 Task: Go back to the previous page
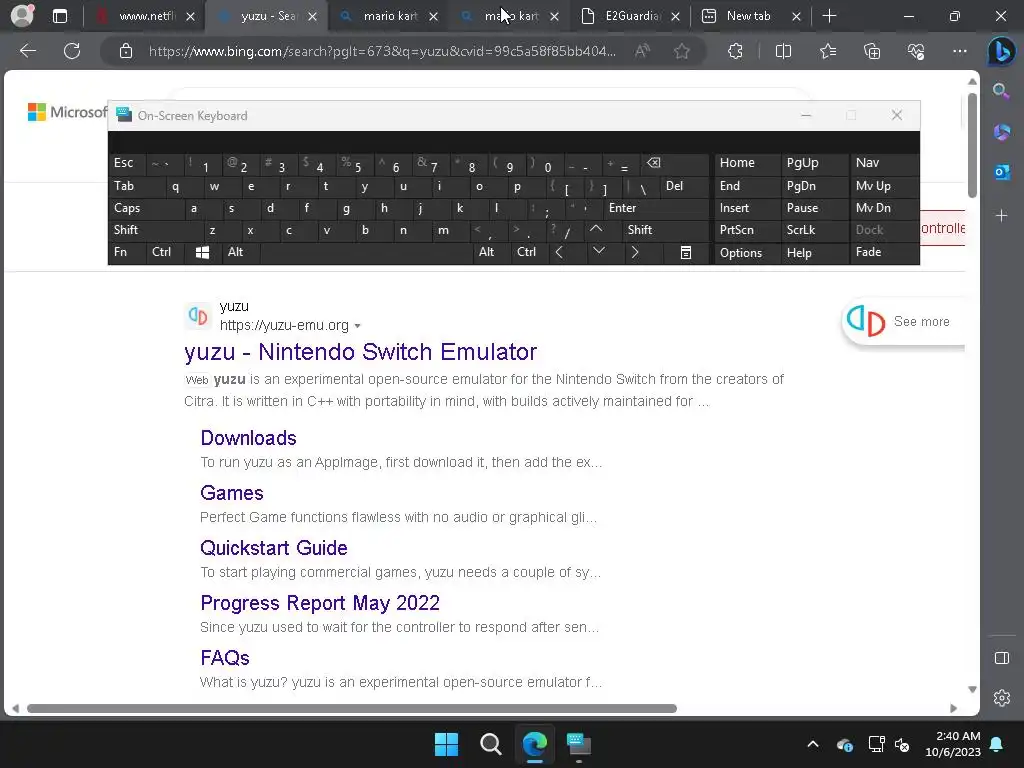(27, 51)
